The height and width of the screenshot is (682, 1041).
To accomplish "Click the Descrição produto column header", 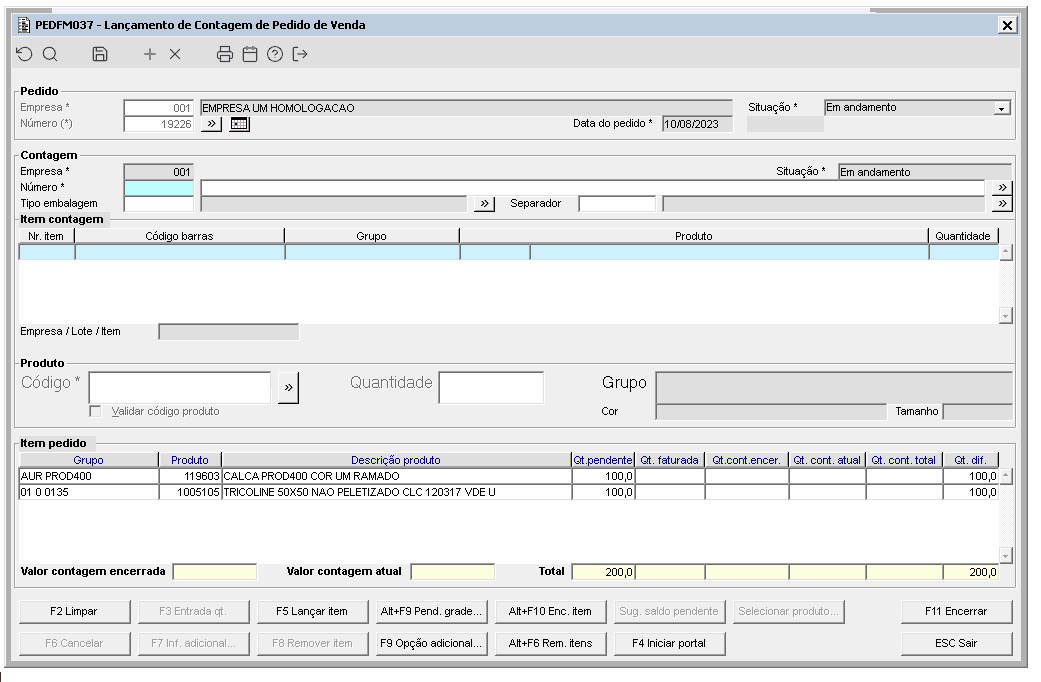I will pos(396,460).
